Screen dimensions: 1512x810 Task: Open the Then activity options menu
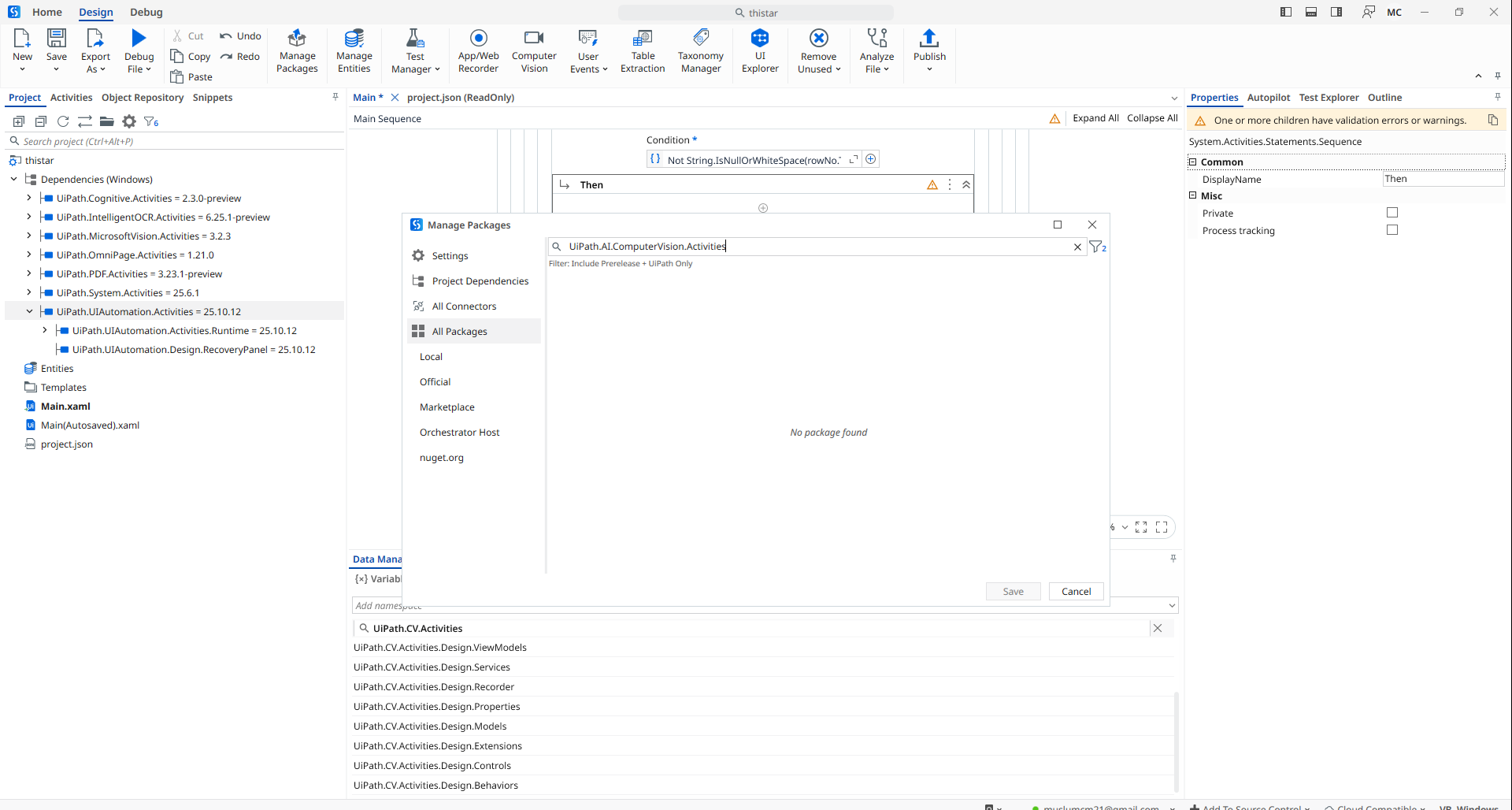click(x=950, y=184)
